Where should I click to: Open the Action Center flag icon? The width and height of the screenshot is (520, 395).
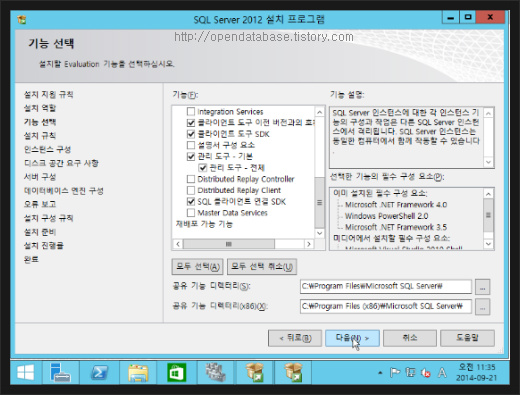395,372
